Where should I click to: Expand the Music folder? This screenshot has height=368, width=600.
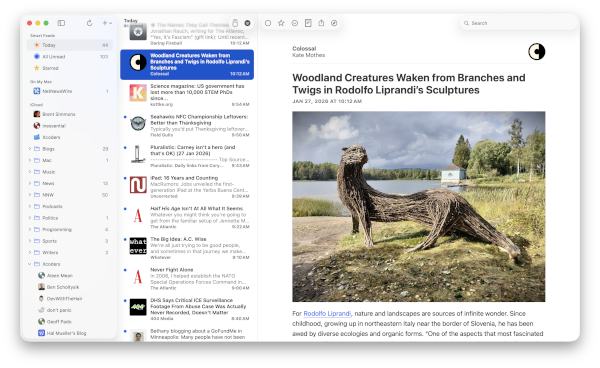point(30,172)
